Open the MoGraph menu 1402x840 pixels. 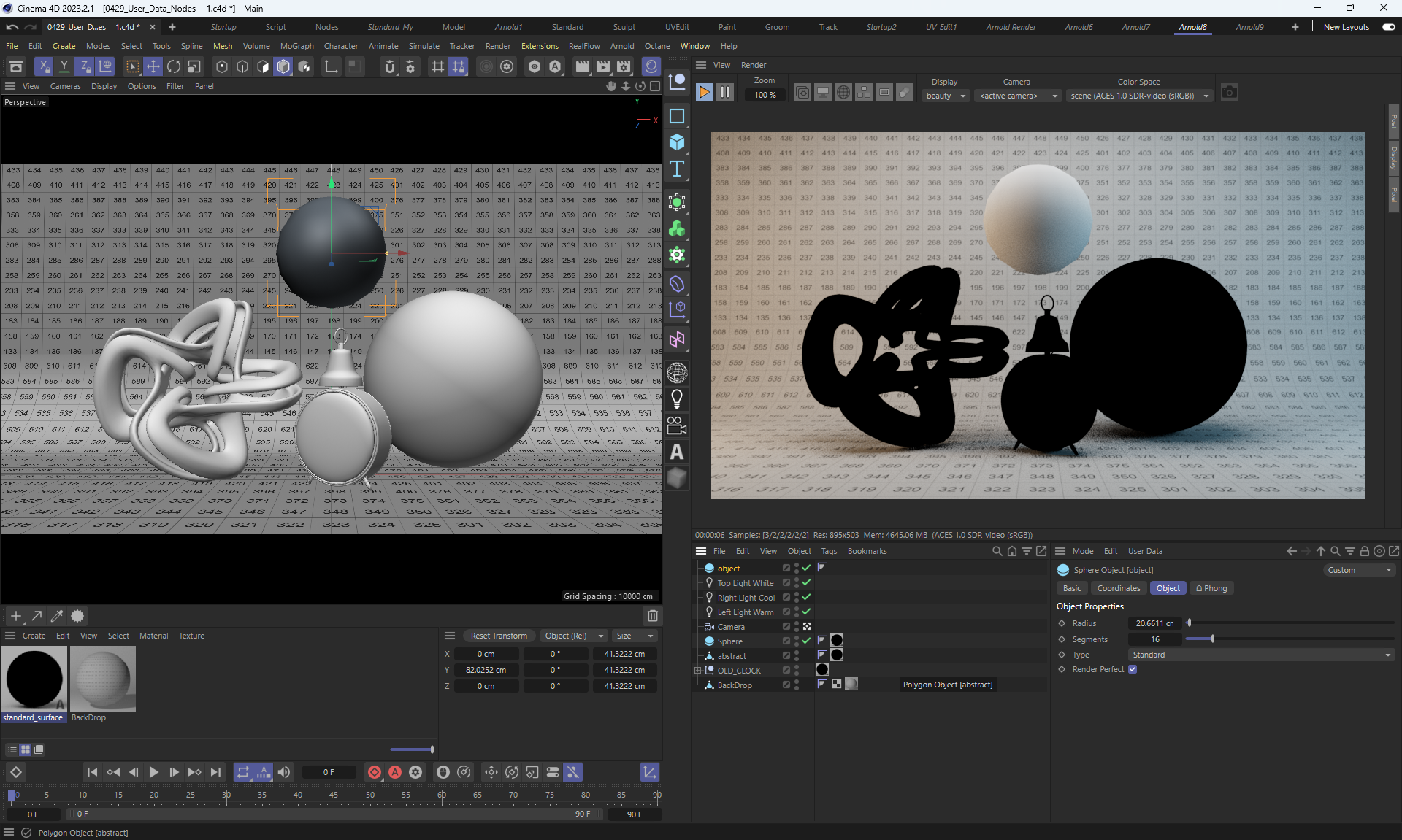[x=296, y=46]
